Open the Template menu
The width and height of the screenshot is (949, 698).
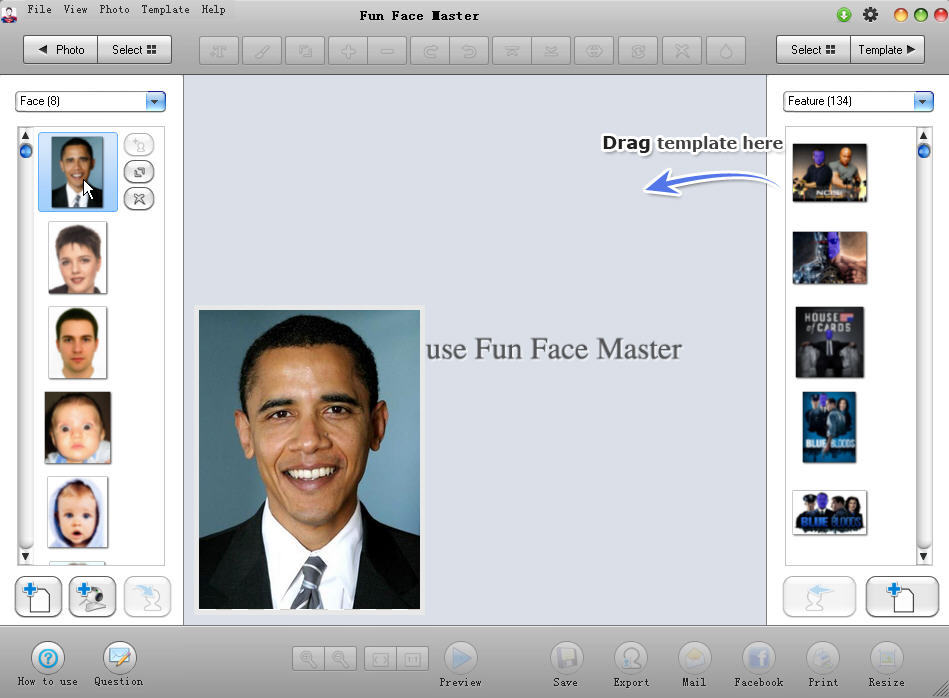click(x=165, y=9)
